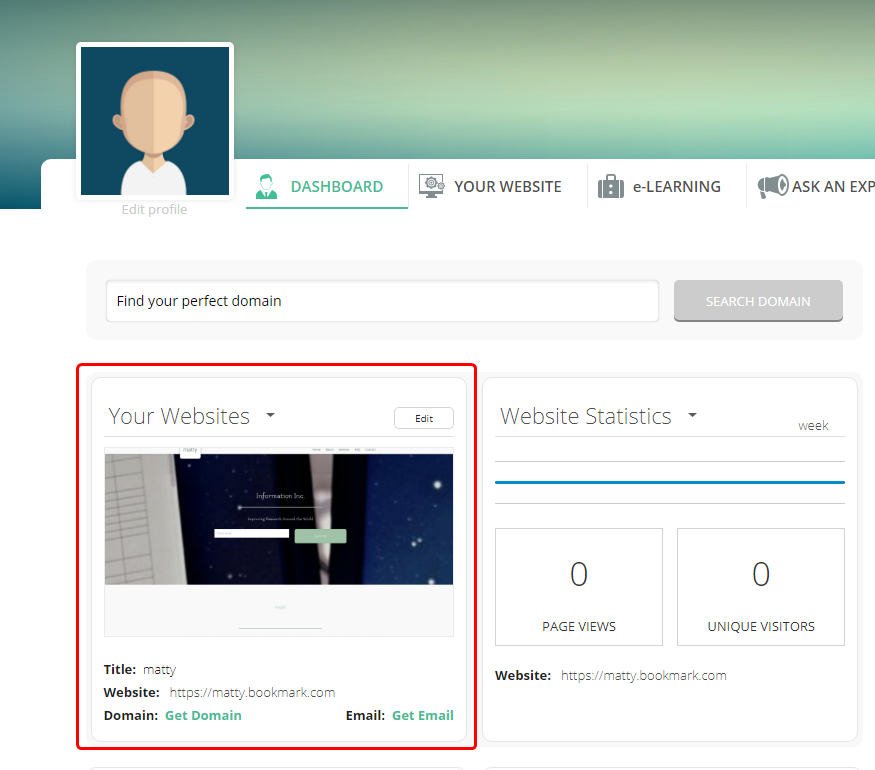This screenshot has width=875, height=770.
Task: Click the Get Email link
Action: (422, 716)
